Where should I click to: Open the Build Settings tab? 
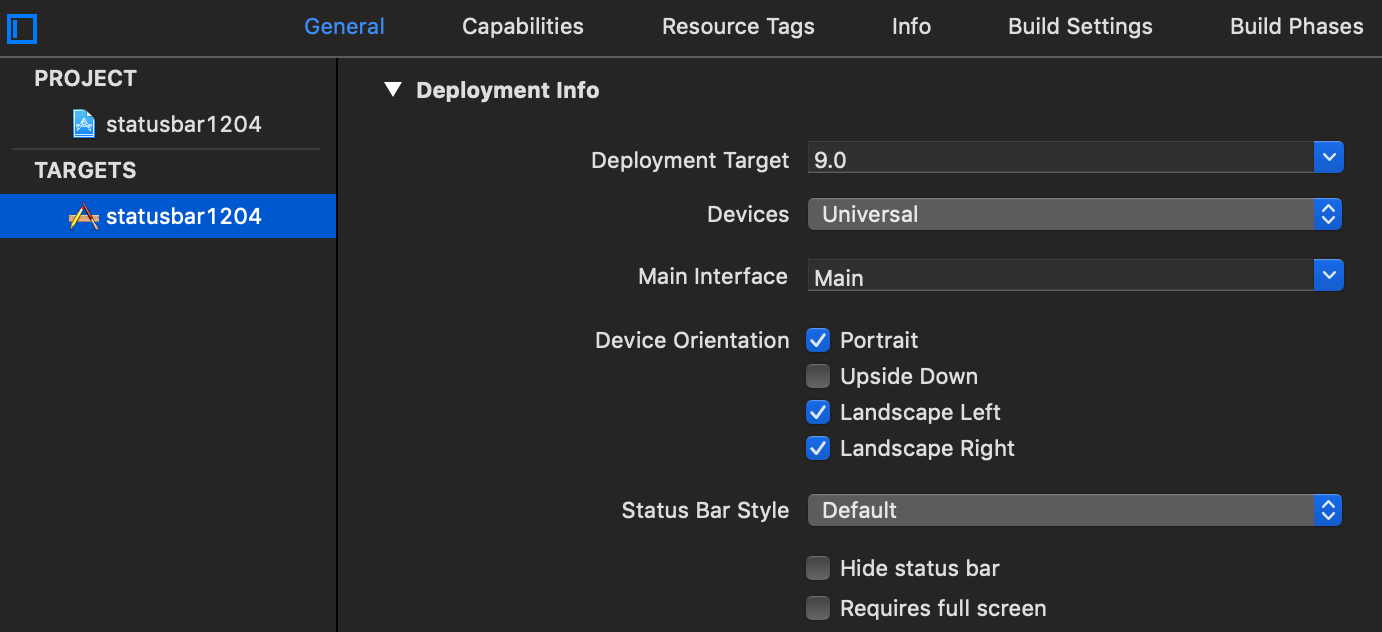[1080, 27]
